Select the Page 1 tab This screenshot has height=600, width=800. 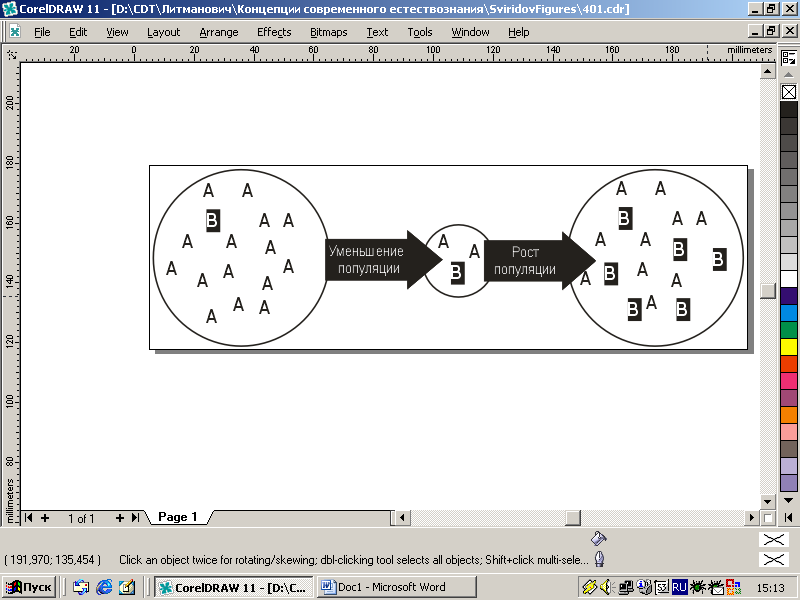point(178,517)
